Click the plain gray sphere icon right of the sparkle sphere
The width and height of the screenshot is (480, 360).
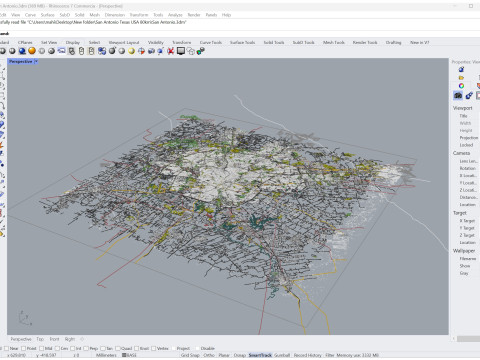[x=122, y=51]
